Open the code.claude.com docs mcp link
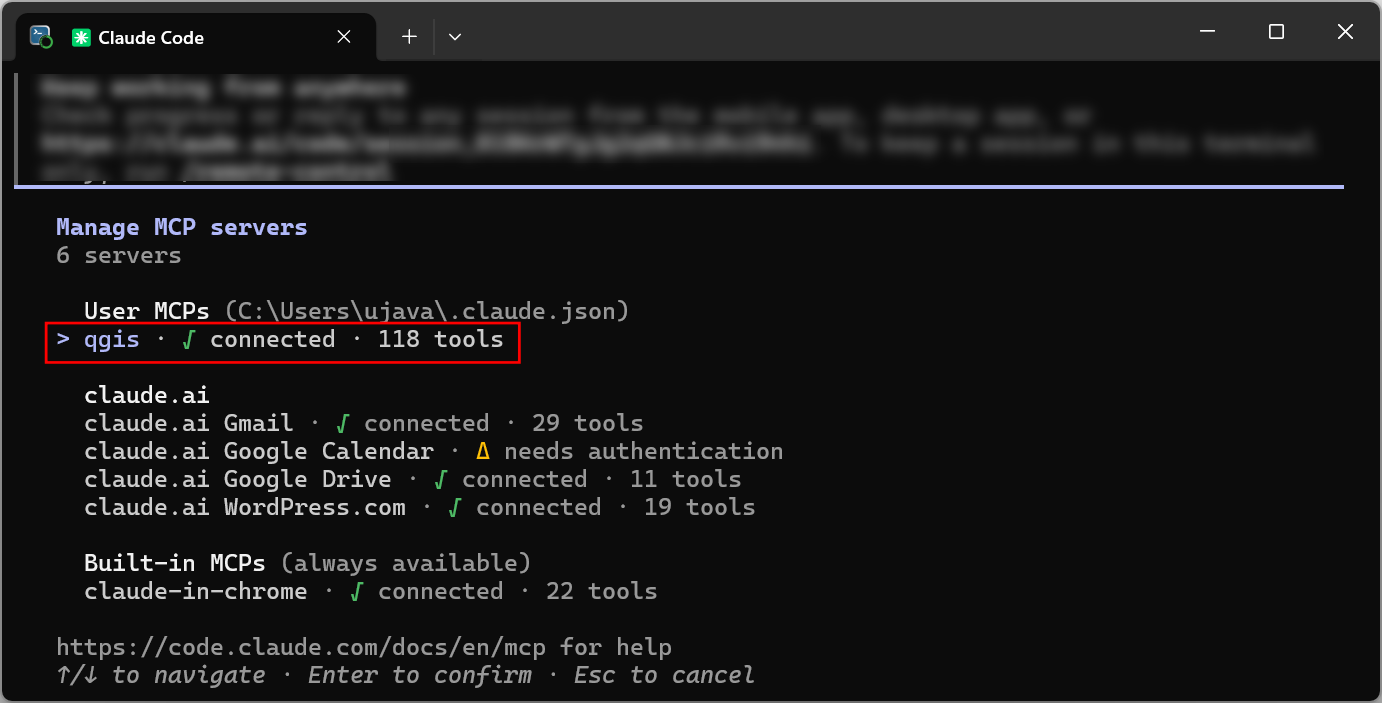The width and height of the screenshot is (1382, 703). pos(301,647)
